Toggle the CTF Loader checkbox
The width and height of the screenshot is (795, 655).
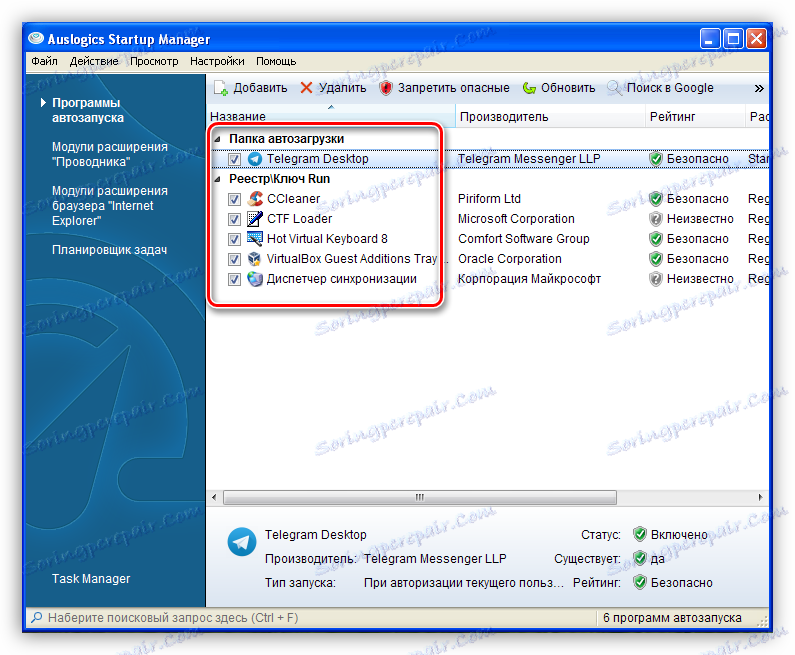(234, 219)
